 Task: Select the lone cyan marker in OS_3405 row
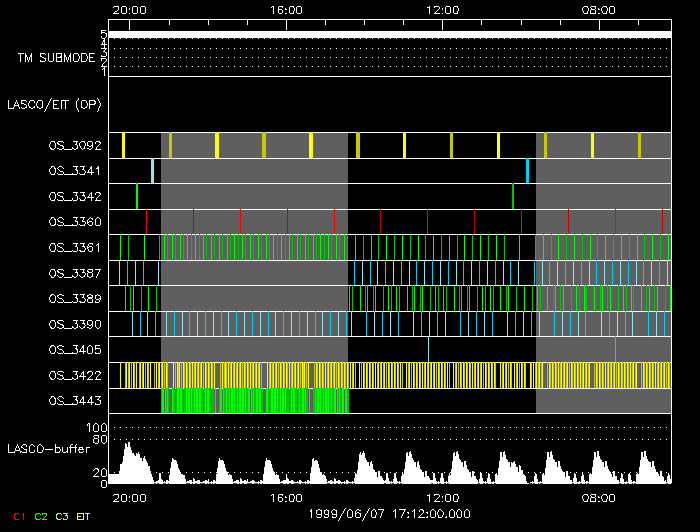point(428,348)
